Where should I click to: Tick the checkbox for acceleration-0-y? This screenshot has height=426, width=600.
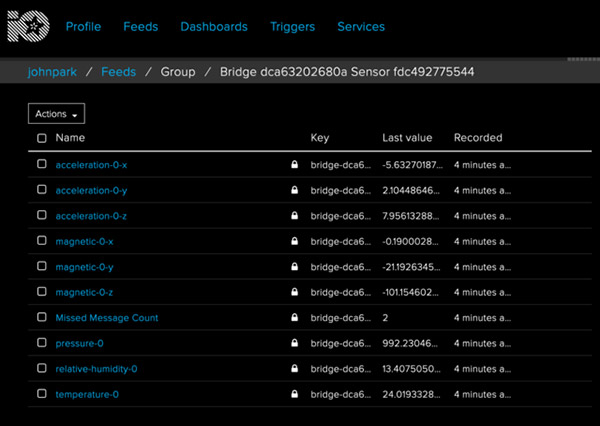41,190
